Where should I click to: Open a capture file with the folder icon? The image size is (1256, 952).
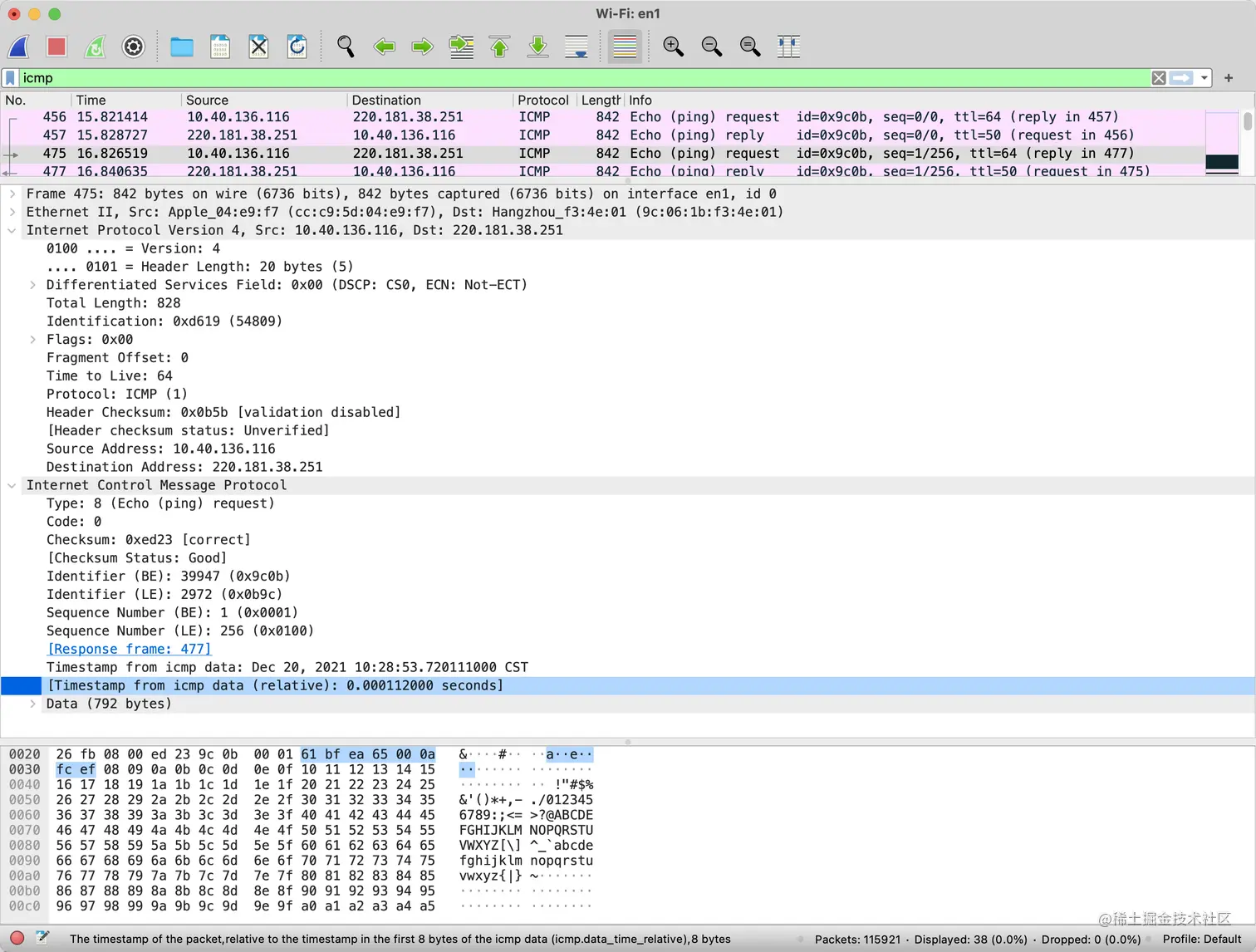pos(181,47)
